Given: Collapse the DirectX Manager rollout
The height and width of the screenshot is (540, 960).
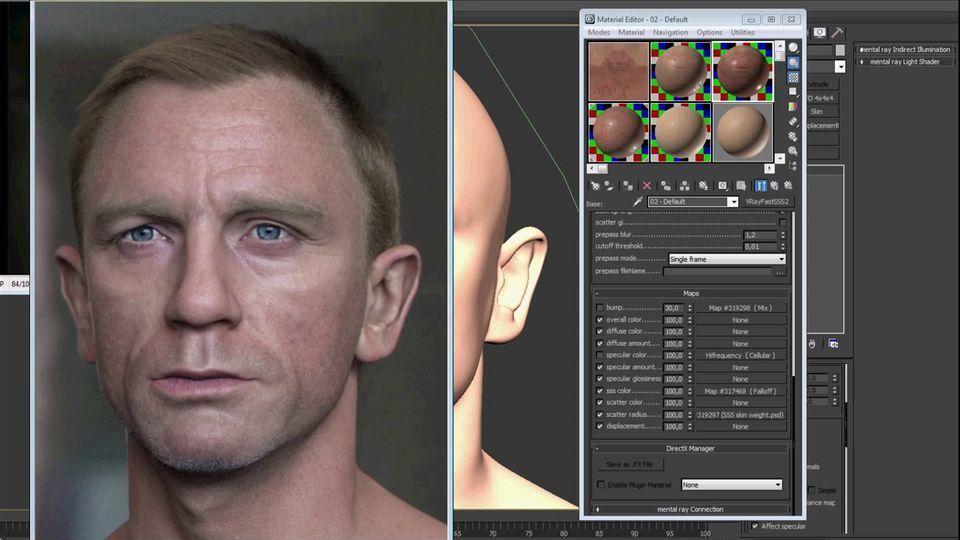Looking at the screenshot, I should [x=691, y=448].
